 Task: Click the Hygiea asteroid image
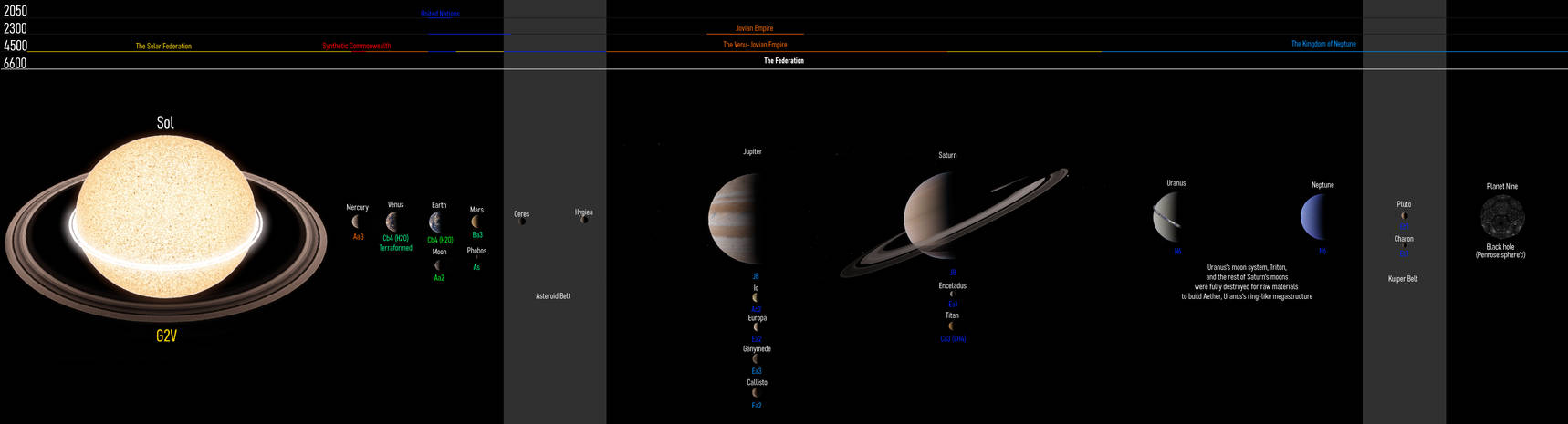[584, 220]
